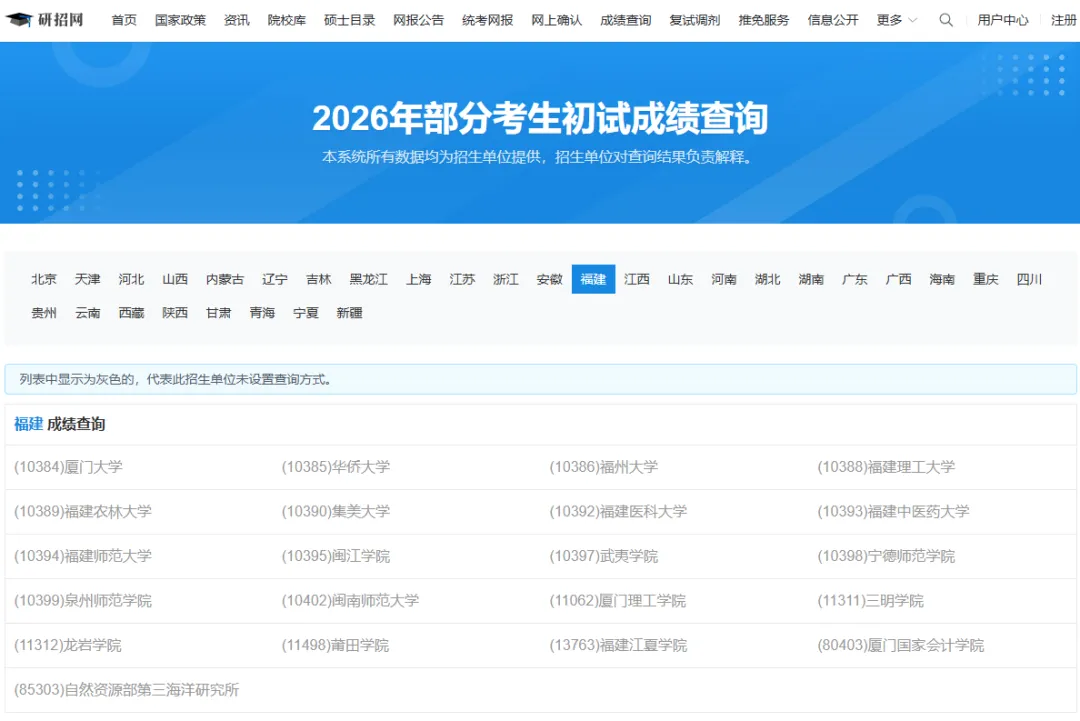Open 资讯 navigation item

click(x=237, y=20)
